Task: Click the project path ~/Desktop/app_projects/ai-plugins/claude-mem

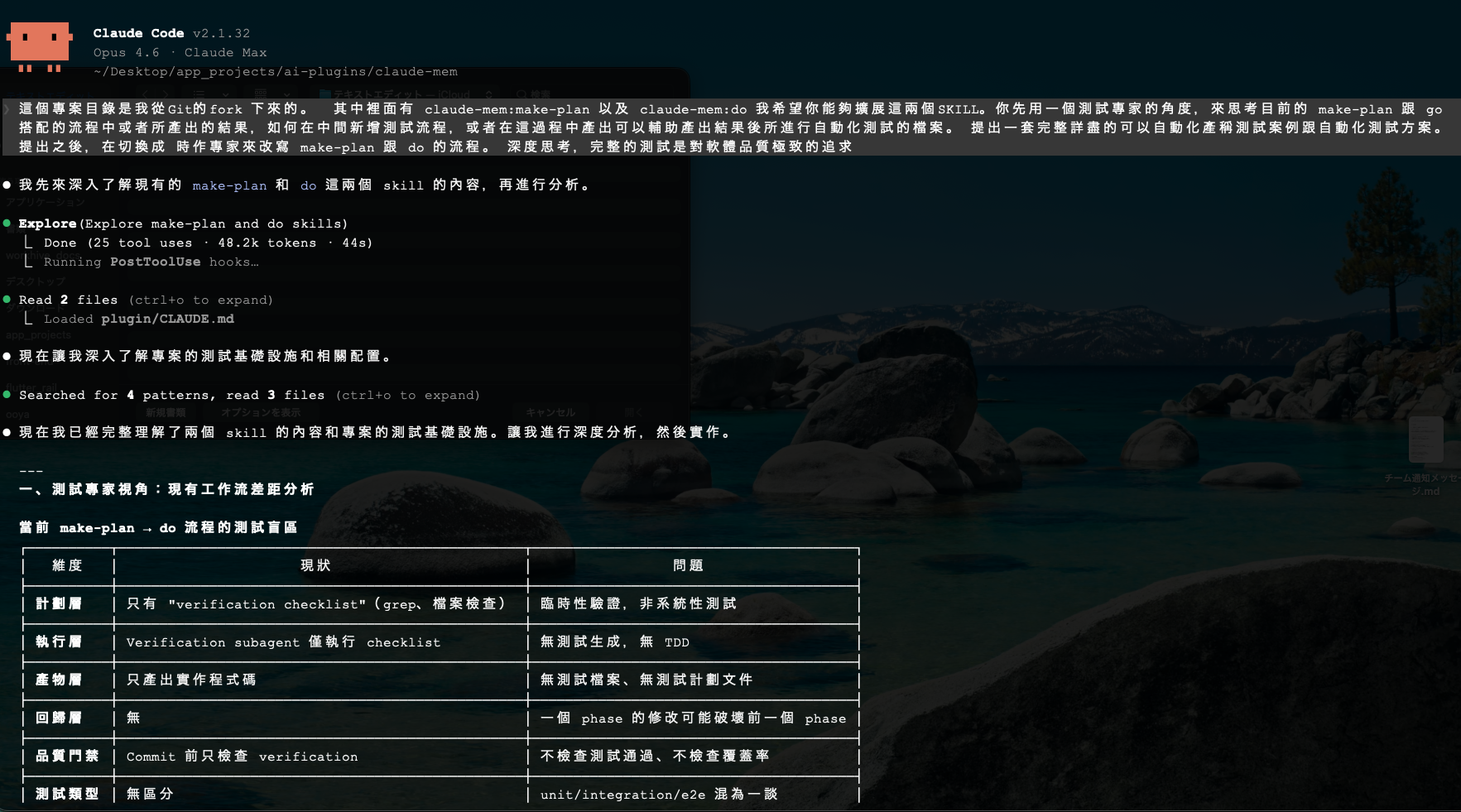Action: pos(275,71)
